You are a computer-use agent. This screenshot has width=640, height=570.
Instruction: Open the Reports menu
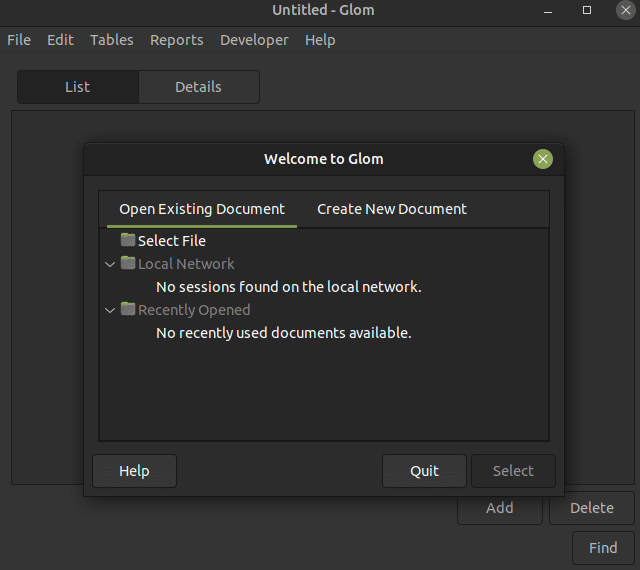click(177, 40)
